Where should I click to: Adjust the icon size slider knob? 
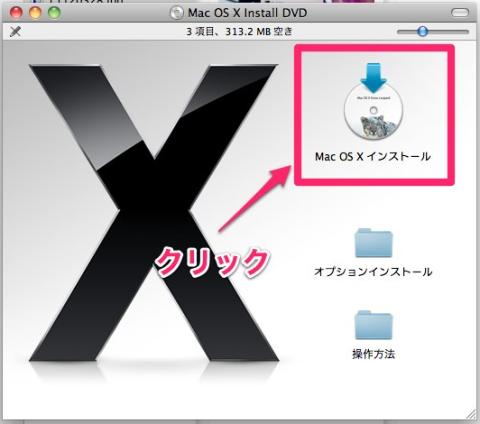[423, 32]
